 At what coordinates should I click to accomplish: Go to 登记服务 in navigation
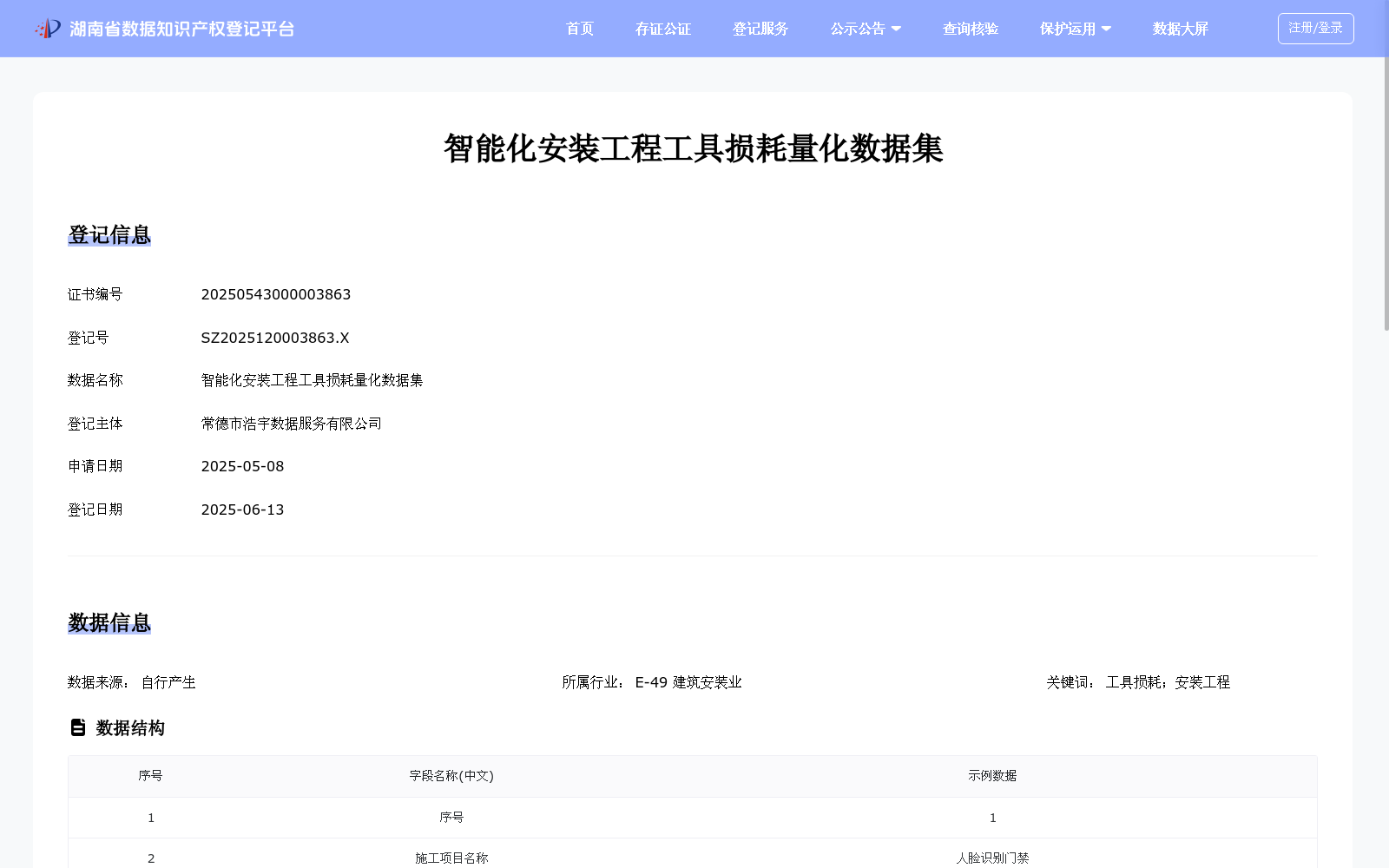tap(760, 29)
